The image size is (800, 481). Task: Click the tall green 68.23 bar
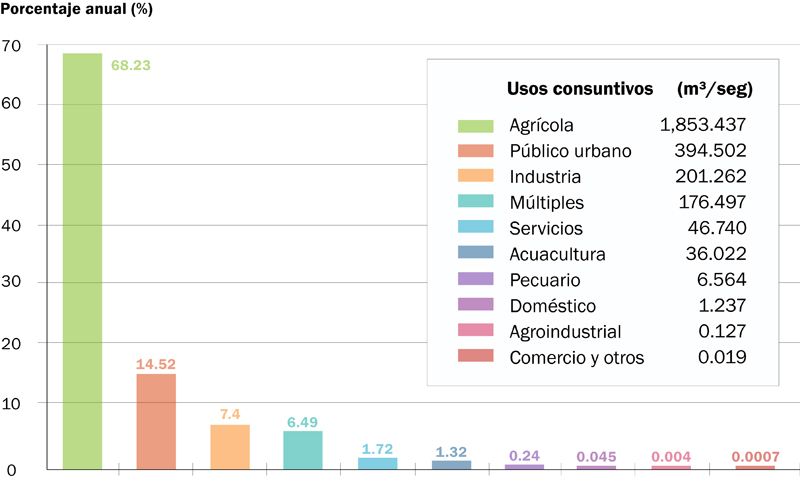coord(82,260)
